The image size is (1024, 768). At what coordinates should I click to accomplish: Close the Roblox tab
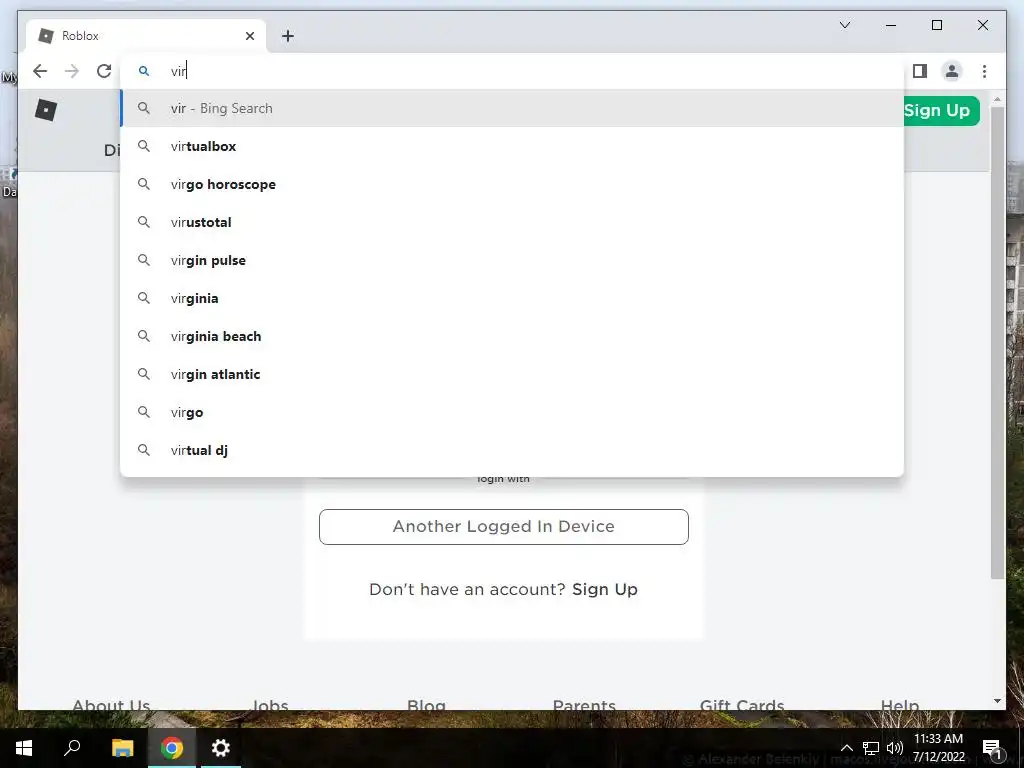click(249, 36)
